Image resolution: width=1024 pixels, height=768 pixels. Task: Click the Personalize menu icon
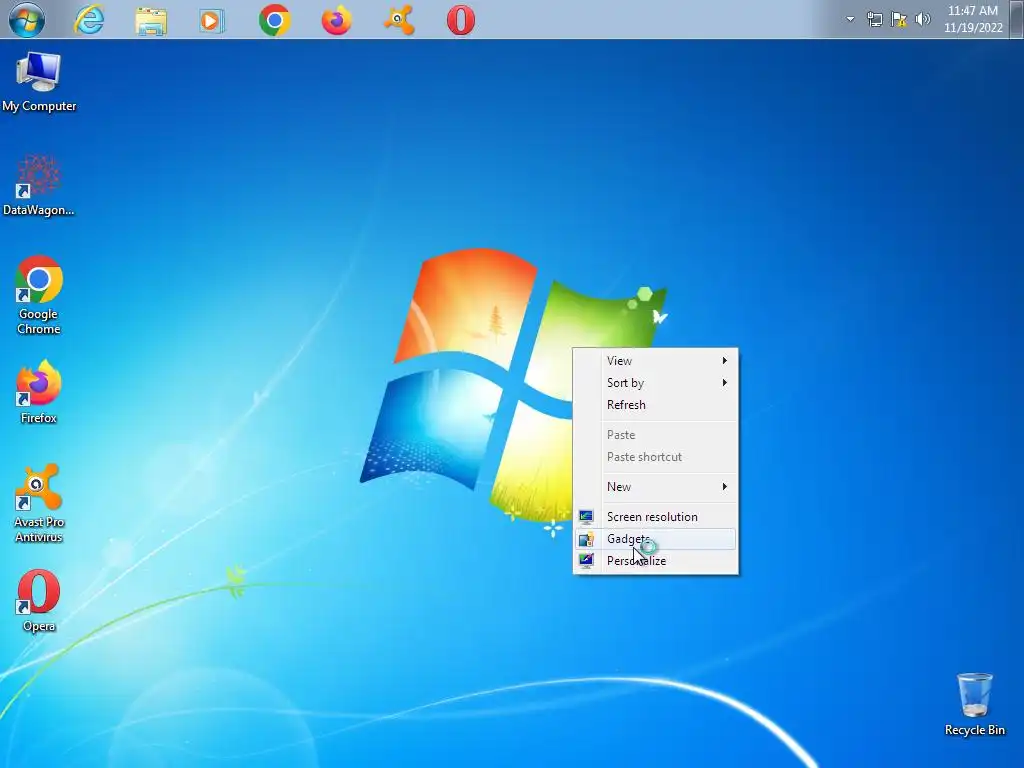click(x=586, y=560)
